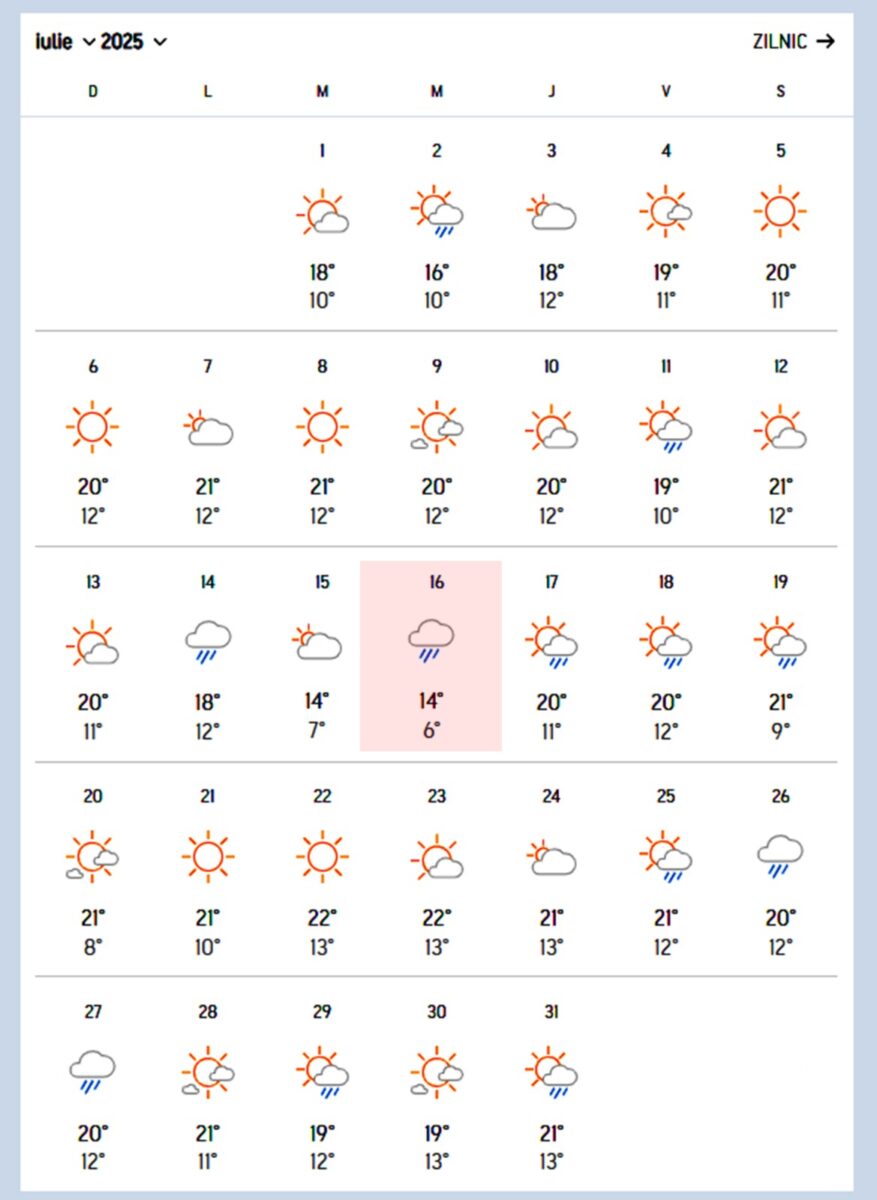
Task: Click the sun and showers icon on July 11
Action: 665,427
